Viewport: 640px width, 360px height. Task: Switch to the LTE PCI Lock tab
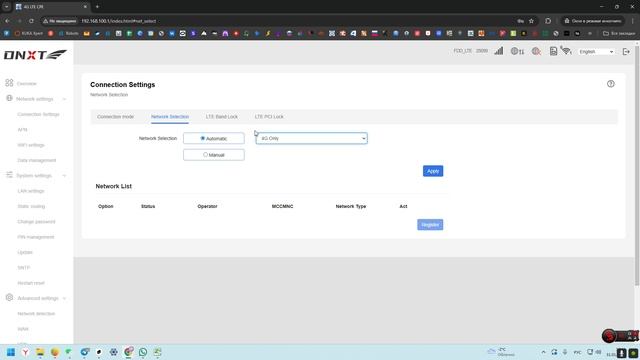pyautogui.click(x=269, y=117)
